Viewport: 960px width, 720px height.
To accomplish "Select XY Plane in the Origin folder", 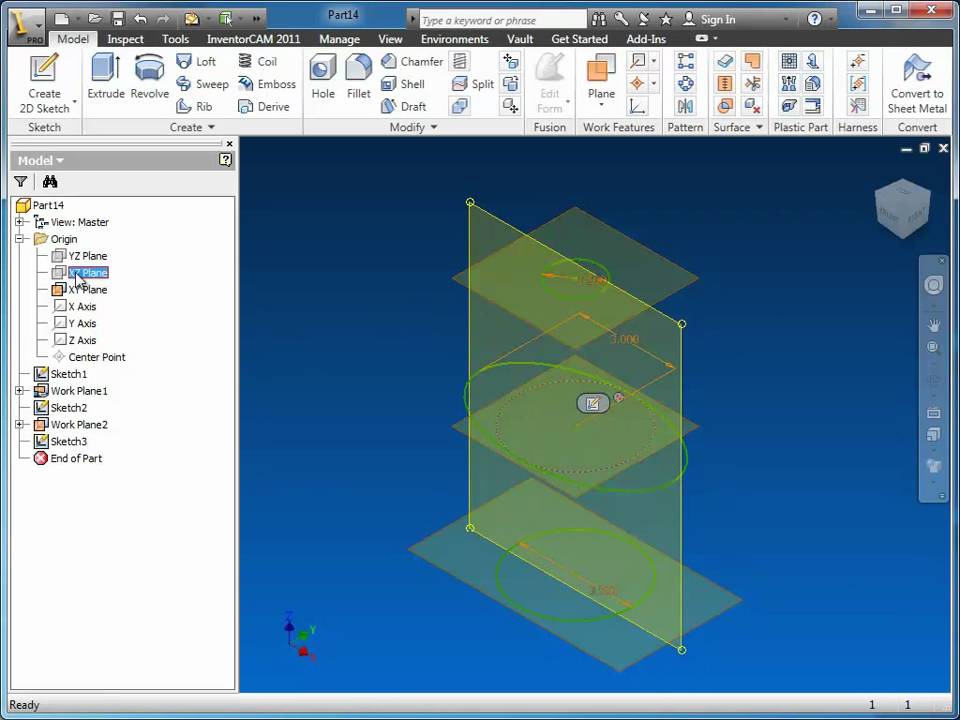I will tap(80, 289).
